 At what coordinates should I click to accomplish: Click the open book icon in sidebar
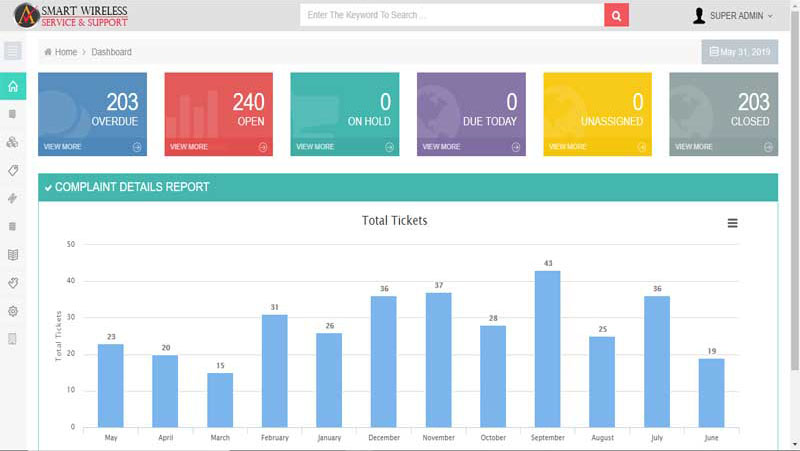click(x=13, y=255)
